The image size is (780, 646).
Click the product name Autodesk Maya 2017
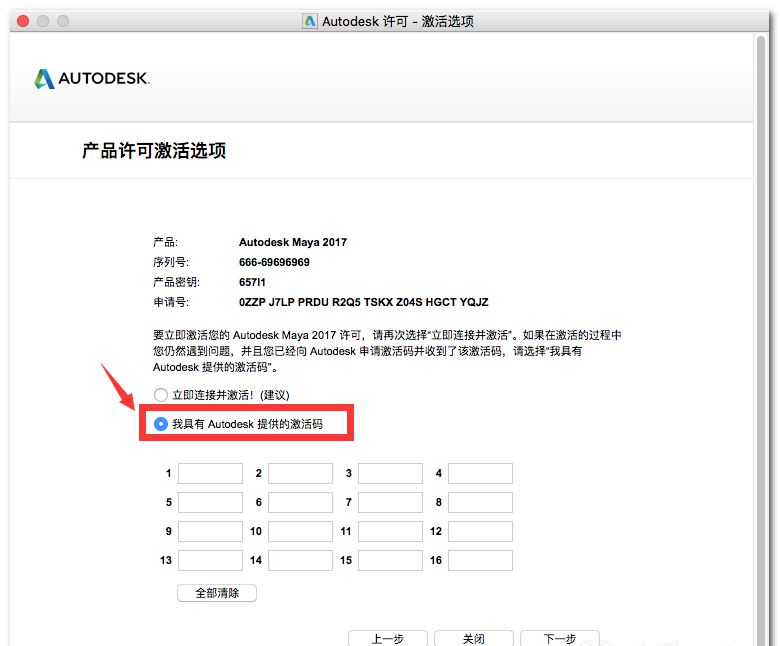click(292, 242)
